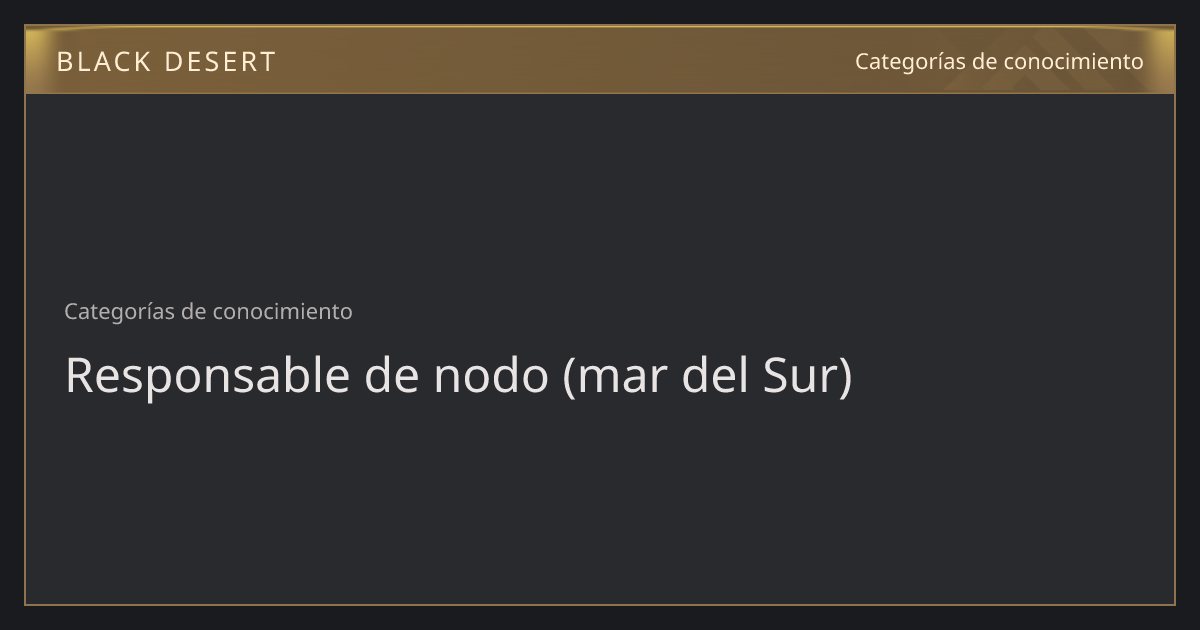Click the gold header bar's empty center area
The height and width of the screenshot is (630, 1200).
[565, 62]
